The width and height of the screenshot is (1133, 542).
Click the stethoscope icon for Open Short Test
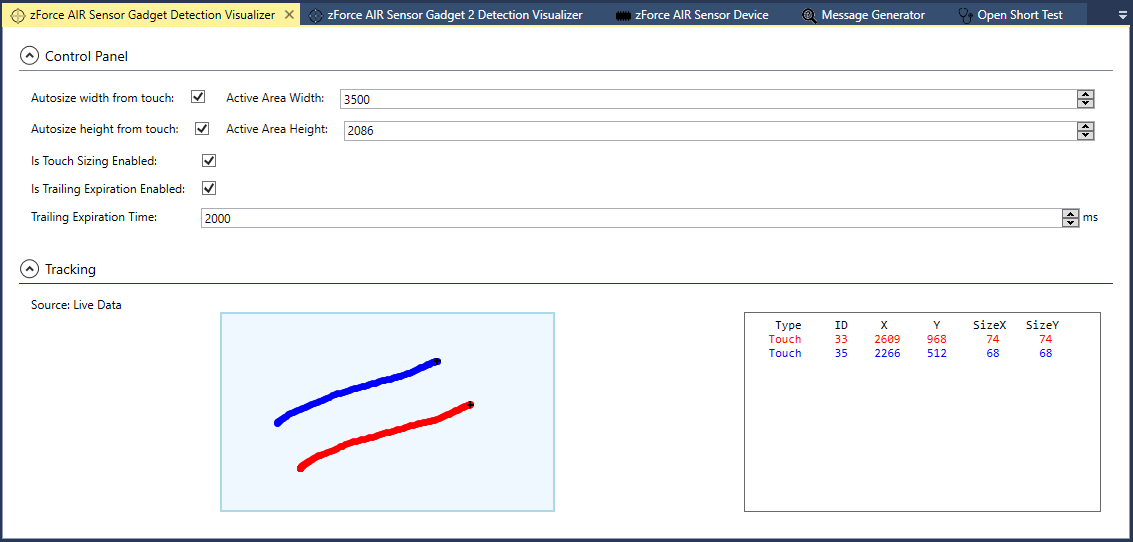tap(965, 15)
